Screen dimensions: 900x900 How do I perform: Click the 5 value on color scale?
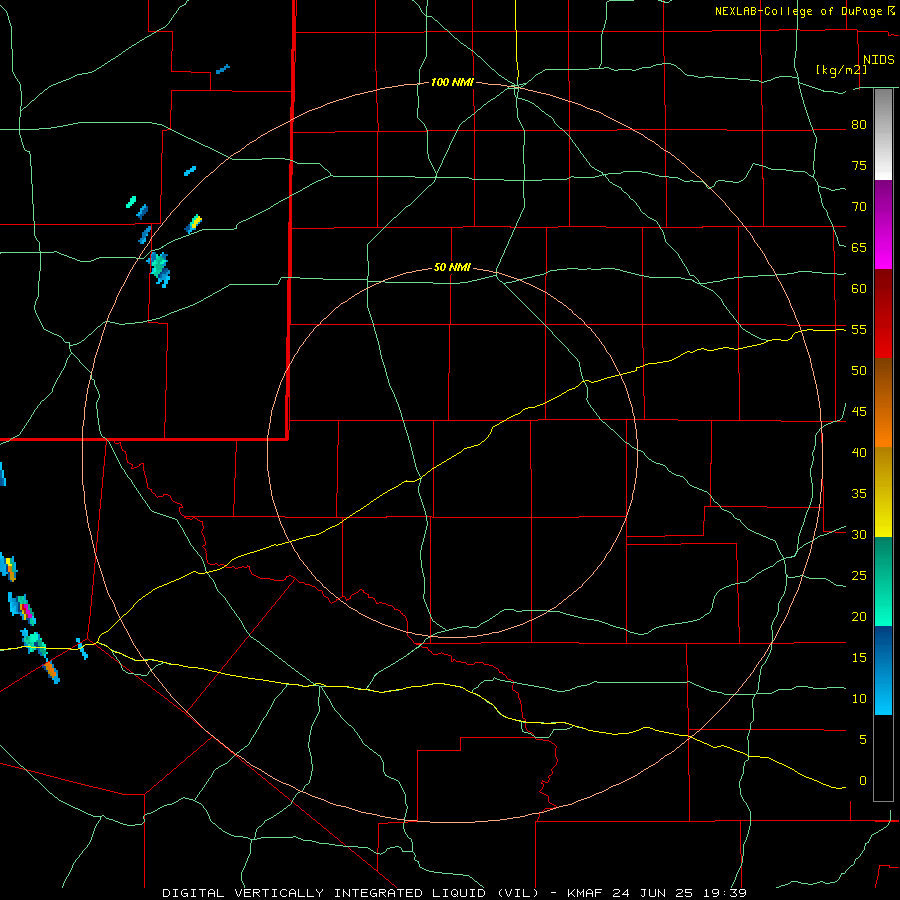point(862,740)
